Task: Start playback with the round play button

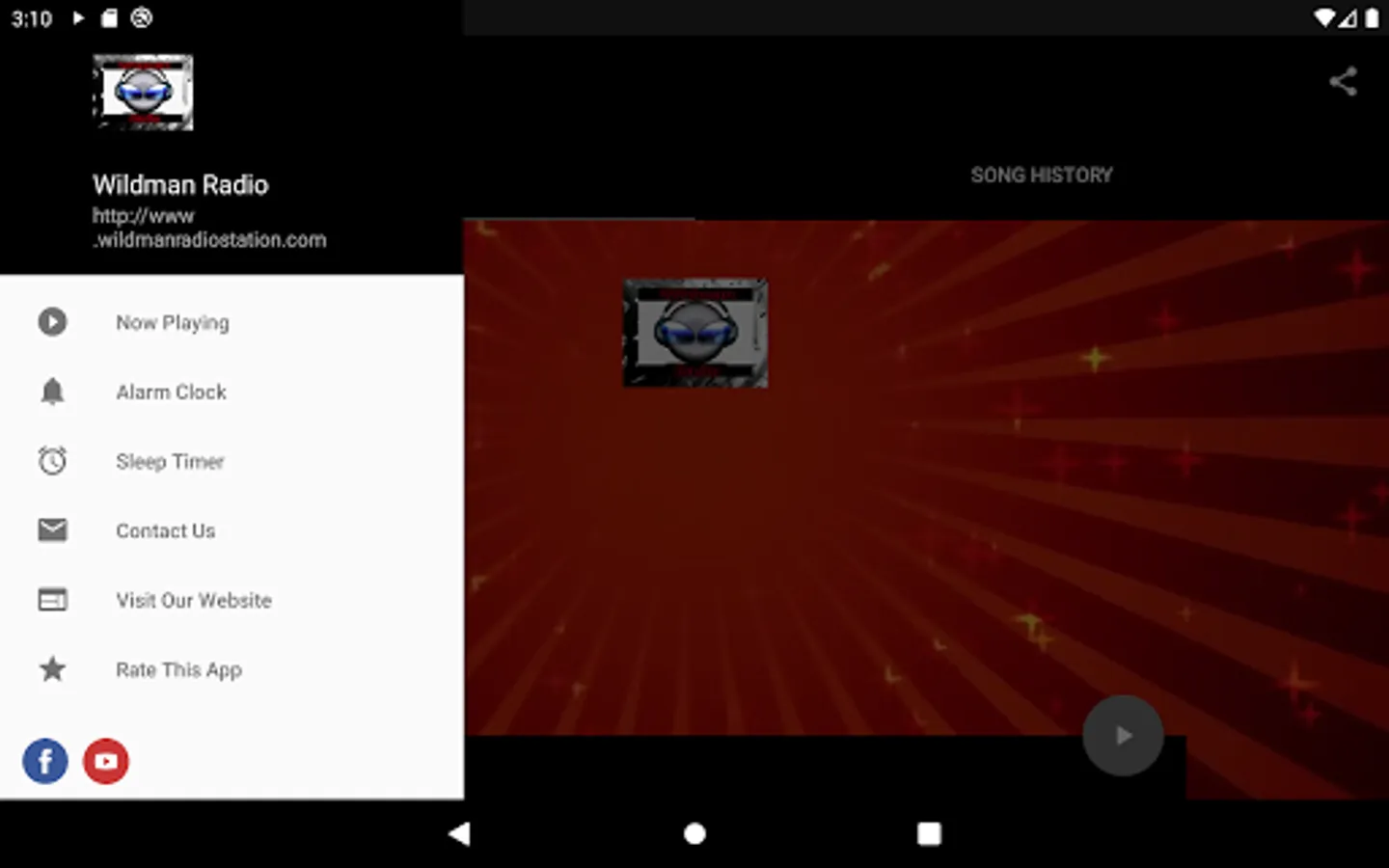Action: click(x=1123, y=736)
